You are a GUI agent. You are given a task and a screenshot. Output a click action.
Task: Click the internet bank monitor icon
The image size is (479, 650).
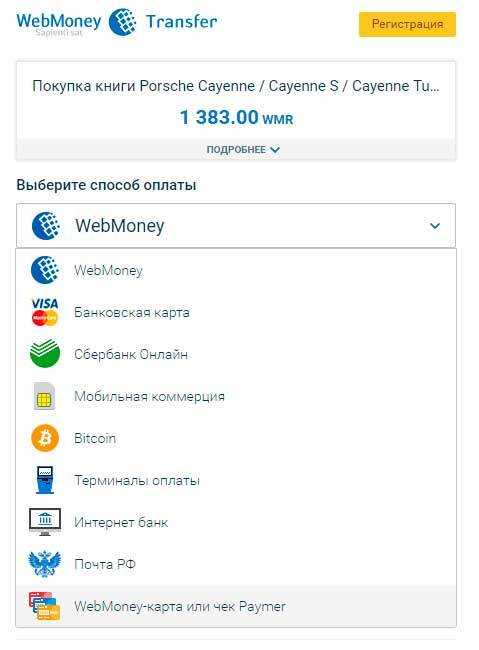[45, 522]
